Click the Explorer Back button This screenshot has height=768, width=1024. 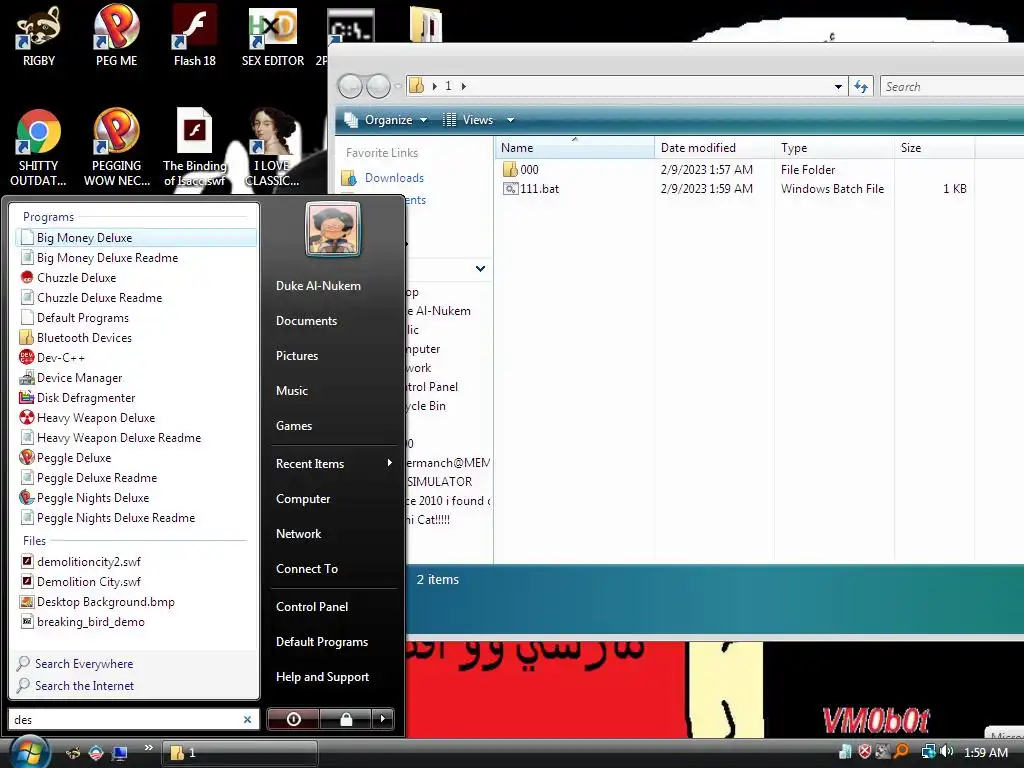pos(351,86)
